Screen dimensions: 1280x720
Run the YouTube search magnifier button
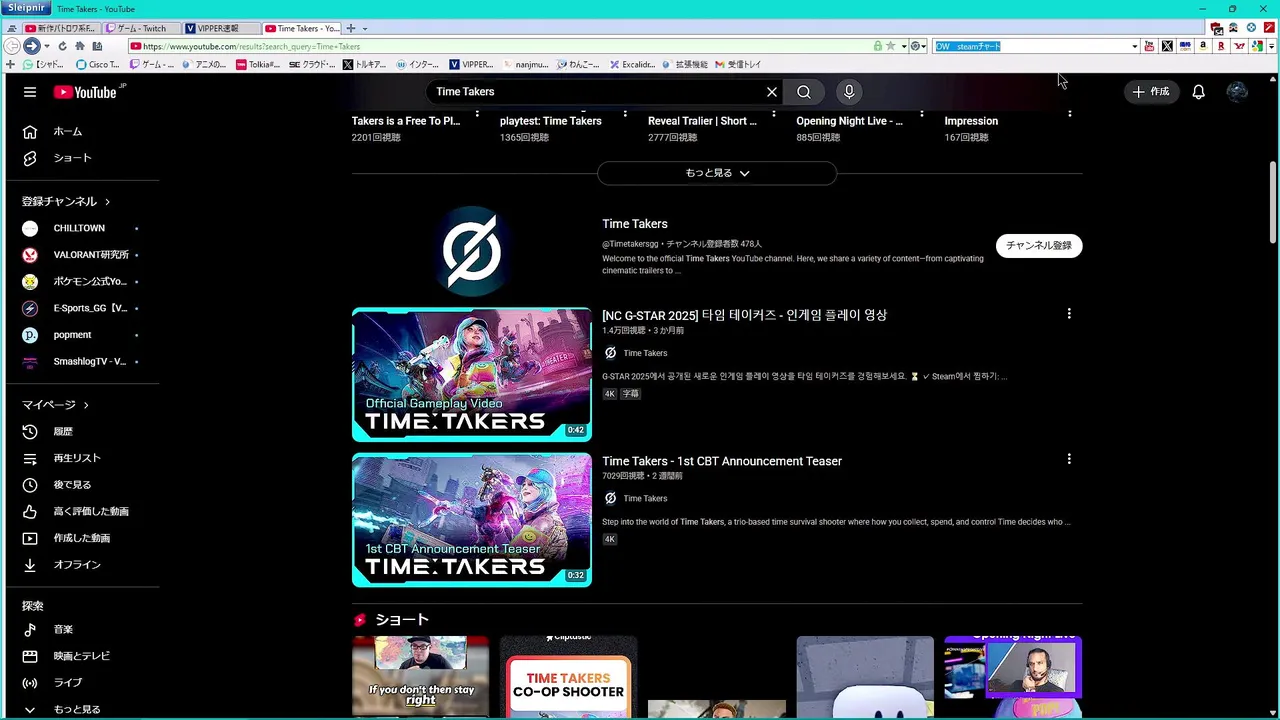click(804, 92)
